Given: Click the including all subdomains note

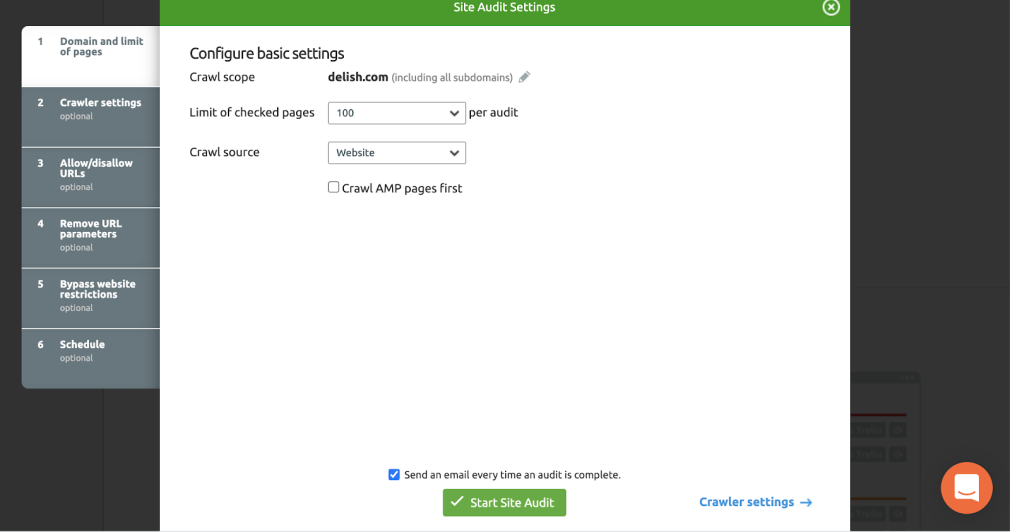Looking at the screenshot, I should [452, 78].
